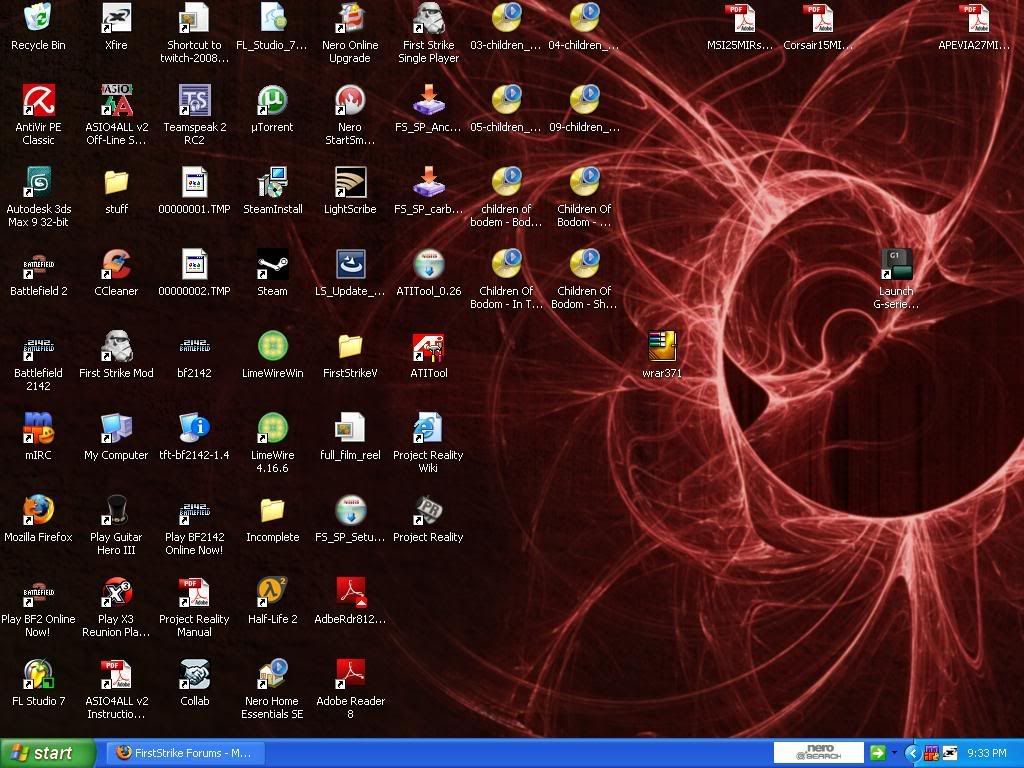Click the Collab handshake icon

coord(194,673)
